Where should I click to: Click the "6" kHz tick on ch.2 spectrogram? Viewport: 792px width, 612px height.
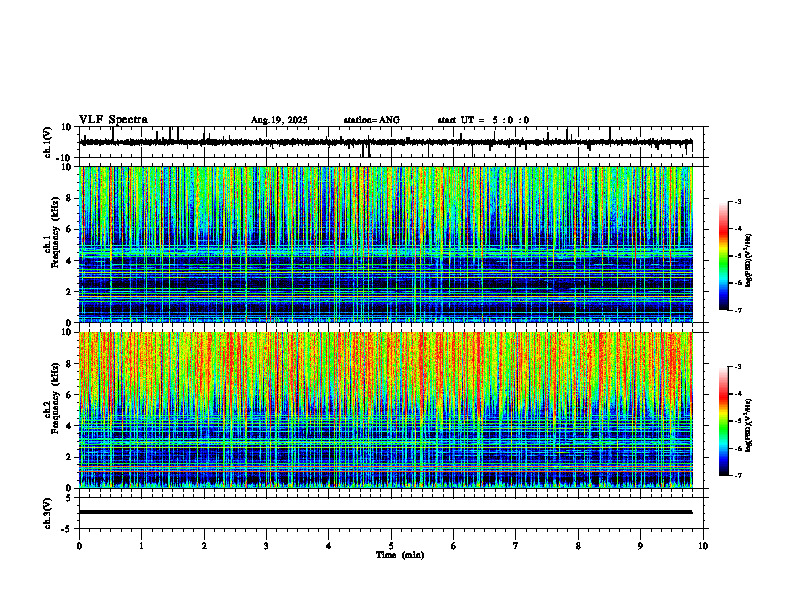70,395
